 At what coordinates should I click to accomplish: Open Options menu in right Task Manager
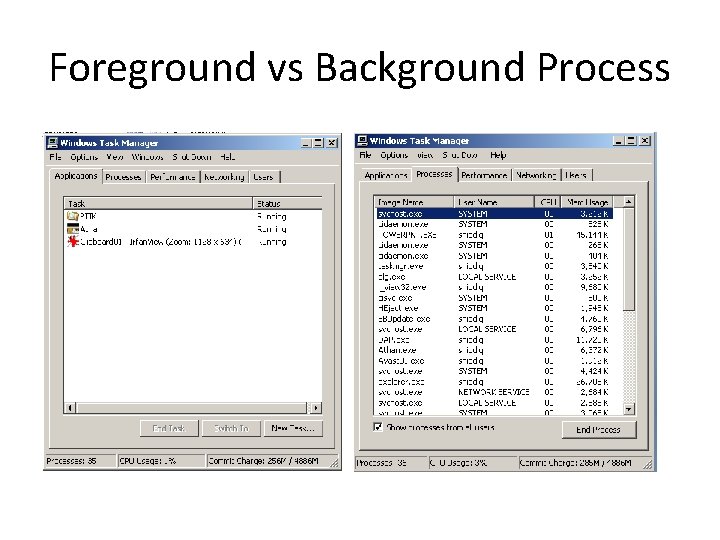click(394, 155)
